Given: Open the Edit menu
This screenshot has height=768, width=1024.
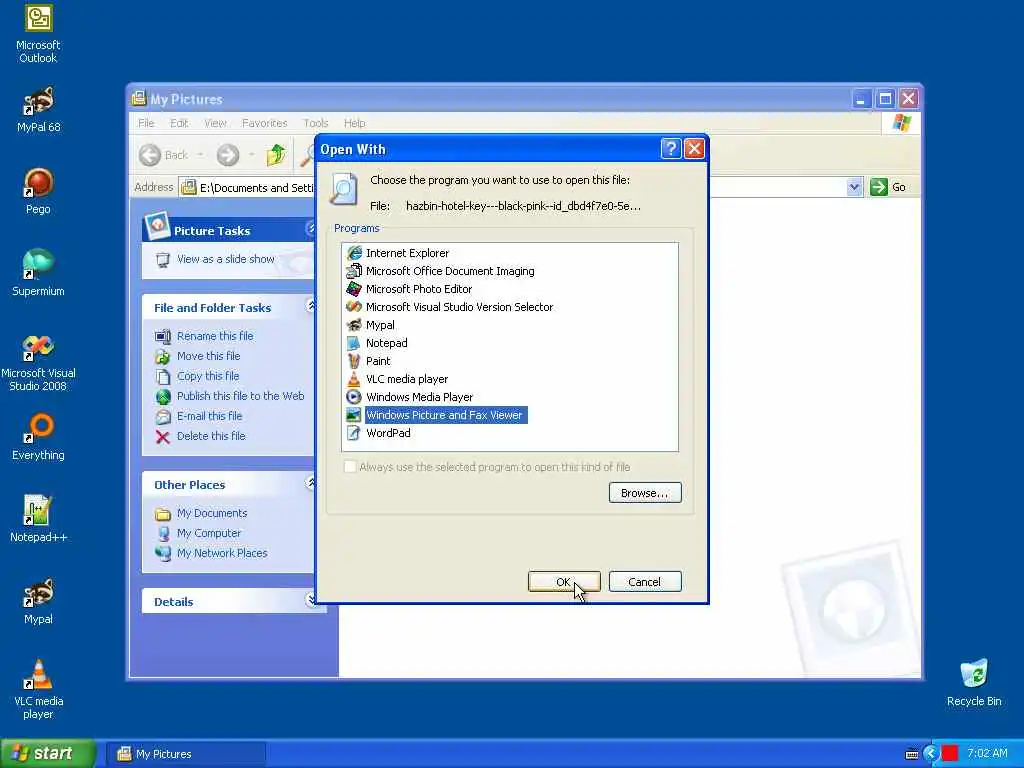Looking at the screenshot, I should click(x=179, y=123).
